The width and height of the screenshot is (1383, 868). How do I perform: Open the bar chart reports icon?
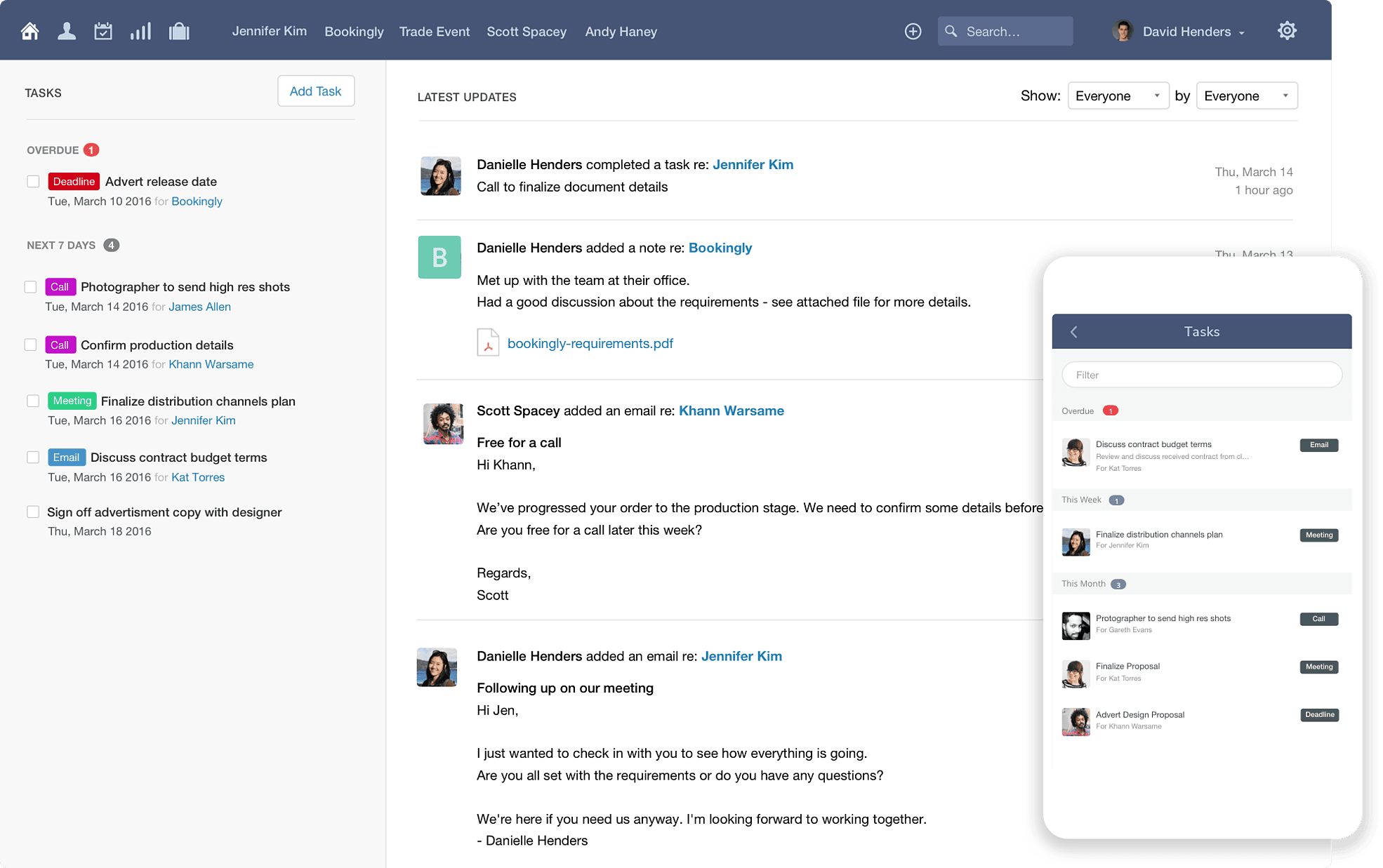coord(140,31)
